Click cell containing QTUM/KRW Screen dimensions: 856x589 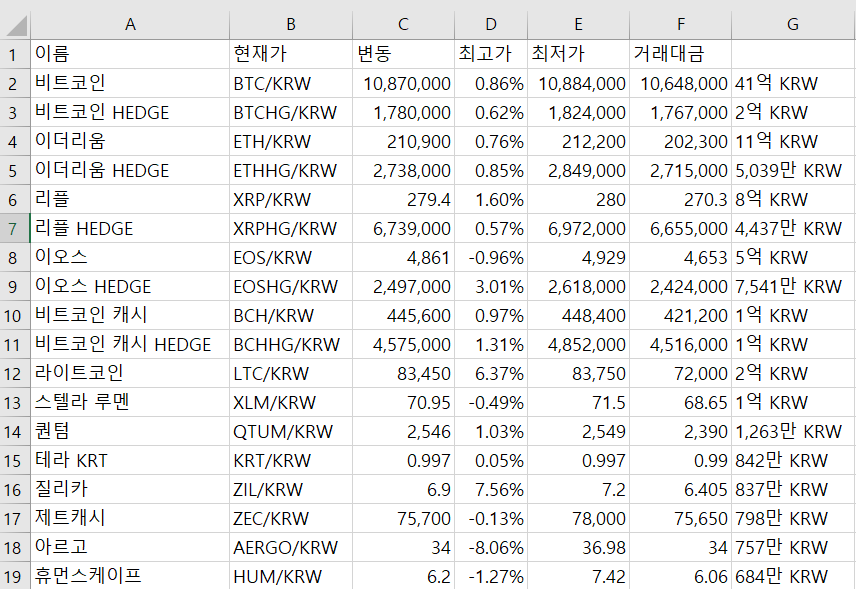click(291, 431)
